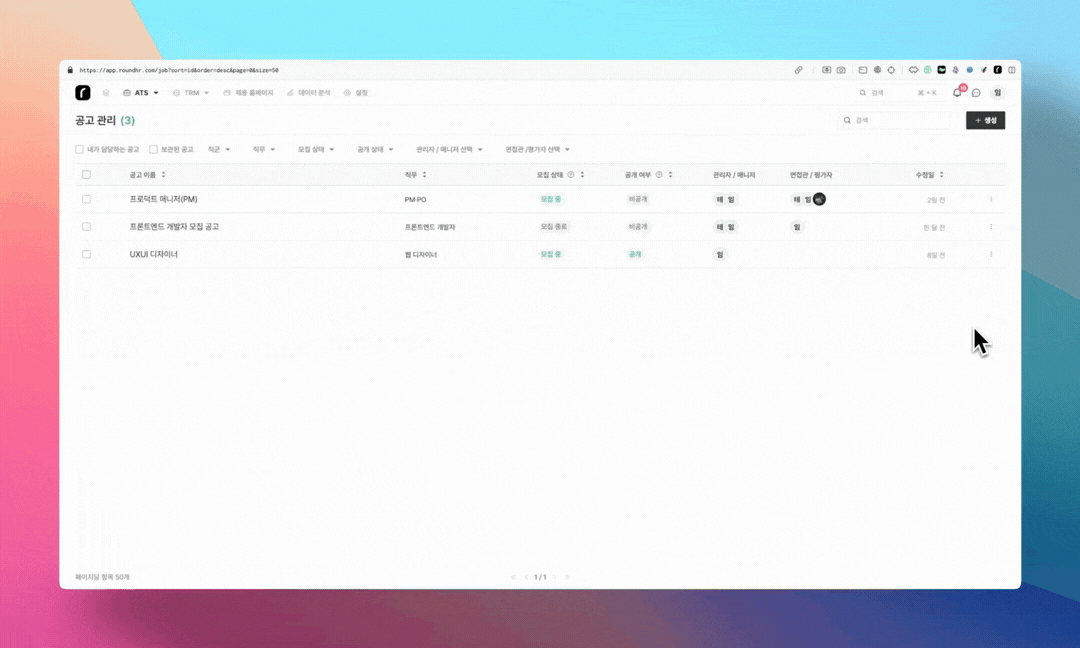Enable the 내가 담당하는 공고 checkbox
This screenshot has height=648, width=1080.
80,150
